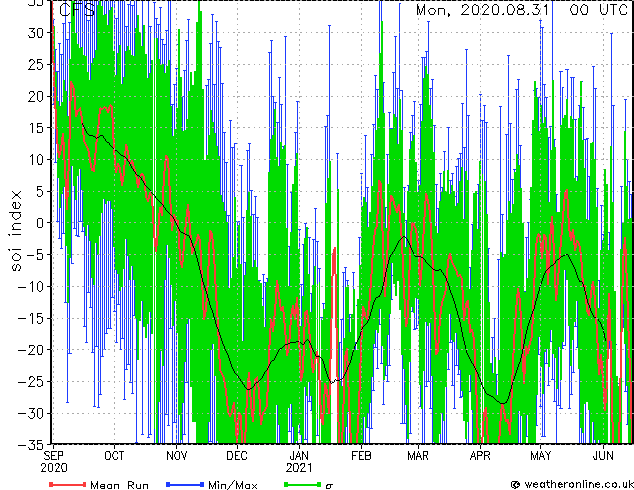This screenshot has height=490, width=634.
Task: Select the NOV month axis label
Action: coord(177,456)
